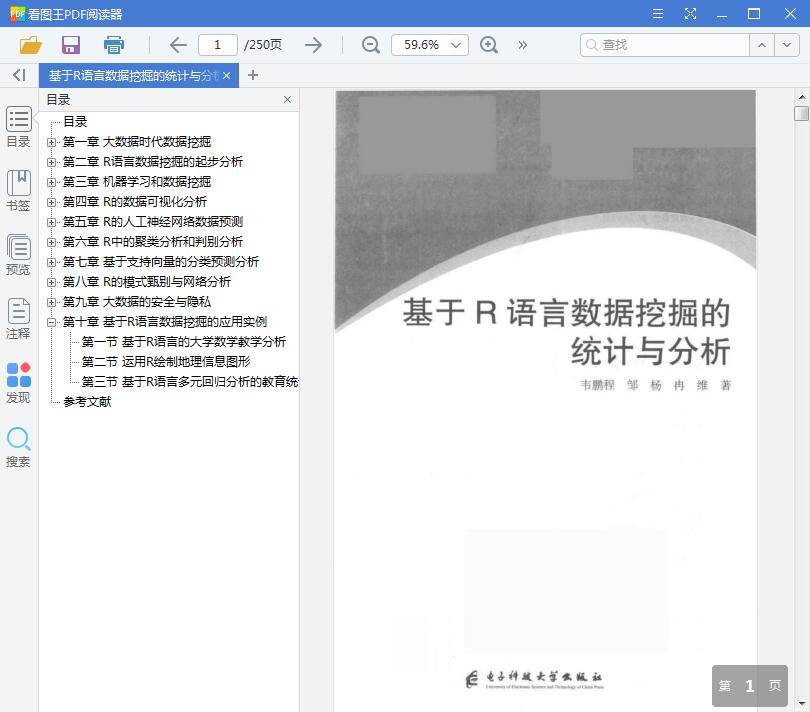810x712 pixels.
Task: Open the 发现 discover panel
Action: click(x=19, y=383)
